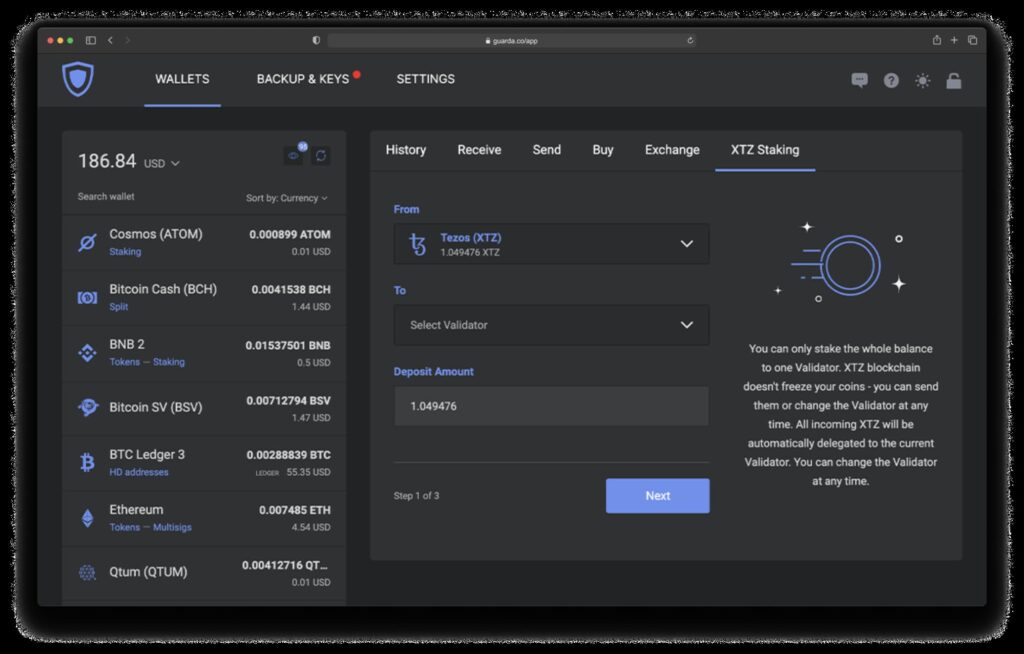Open the chat support icon
Screen dimensions: 1024x654
pos(859,80)
